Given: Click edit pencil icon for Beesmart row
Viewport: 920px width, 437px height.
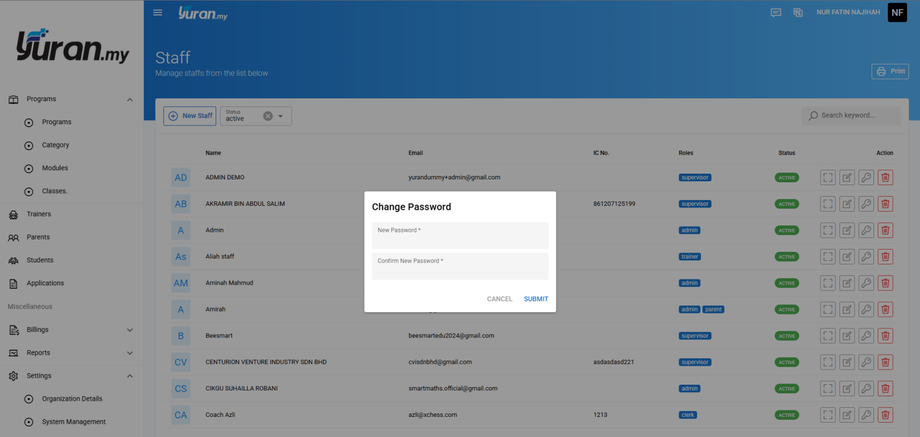Looking at the screenshot, I should click(x=847, y=336).
